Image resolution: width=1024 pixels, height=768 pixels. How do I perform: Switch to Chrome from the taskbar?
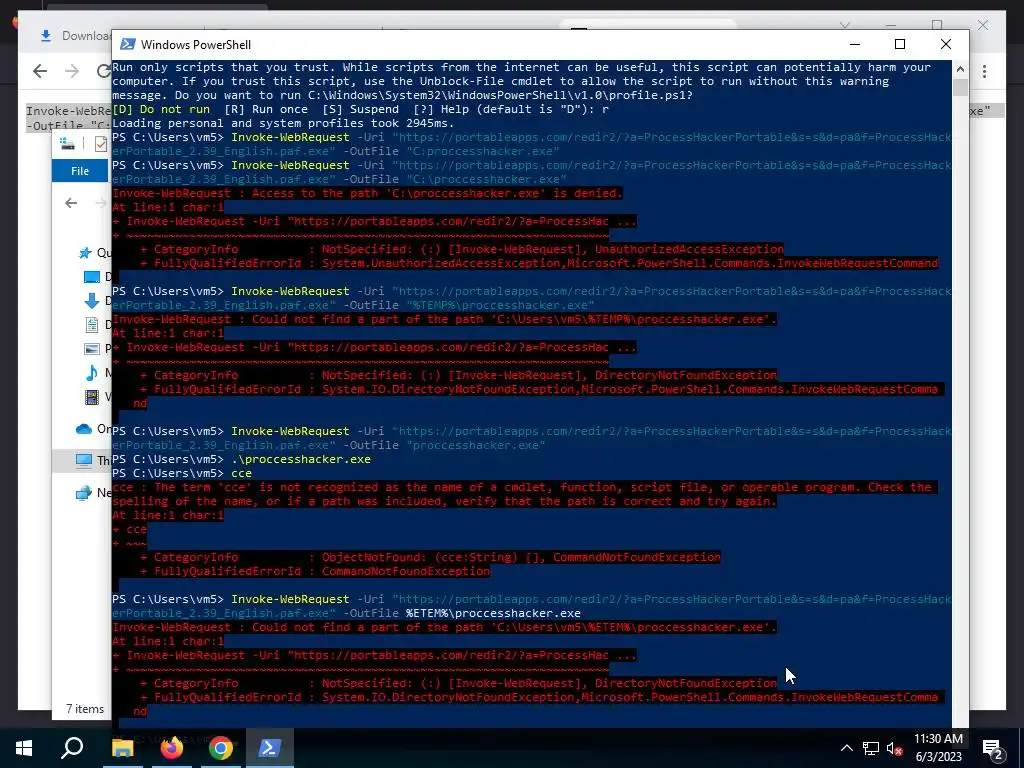pos(221,748)
